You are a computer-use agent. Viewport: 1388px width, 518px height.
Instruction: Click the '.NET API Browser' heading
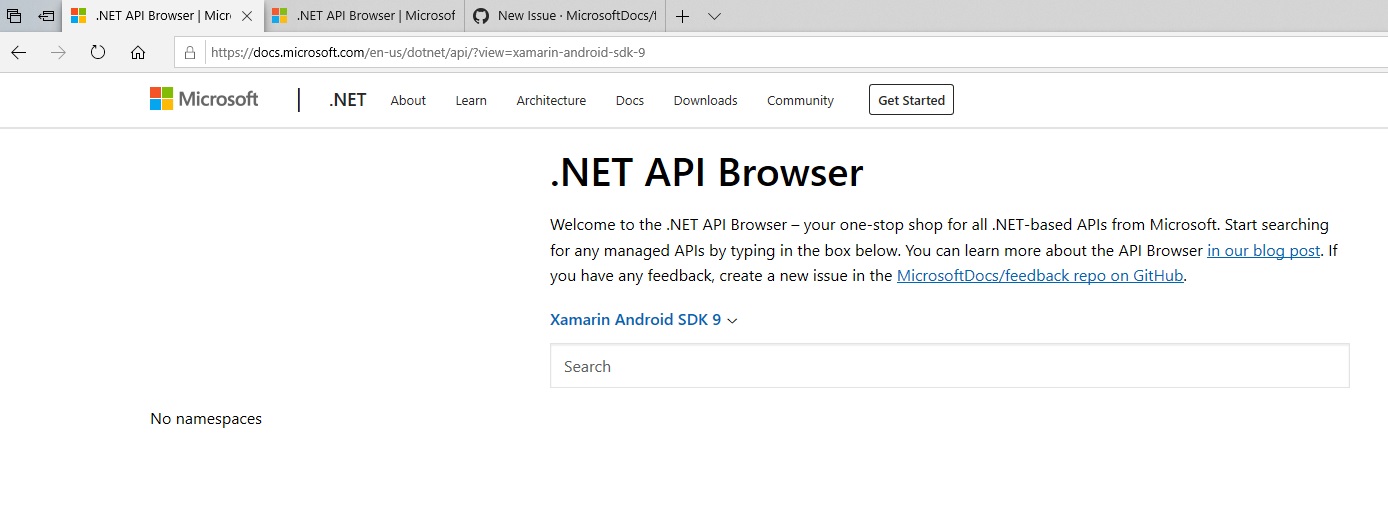coord(706,173)
